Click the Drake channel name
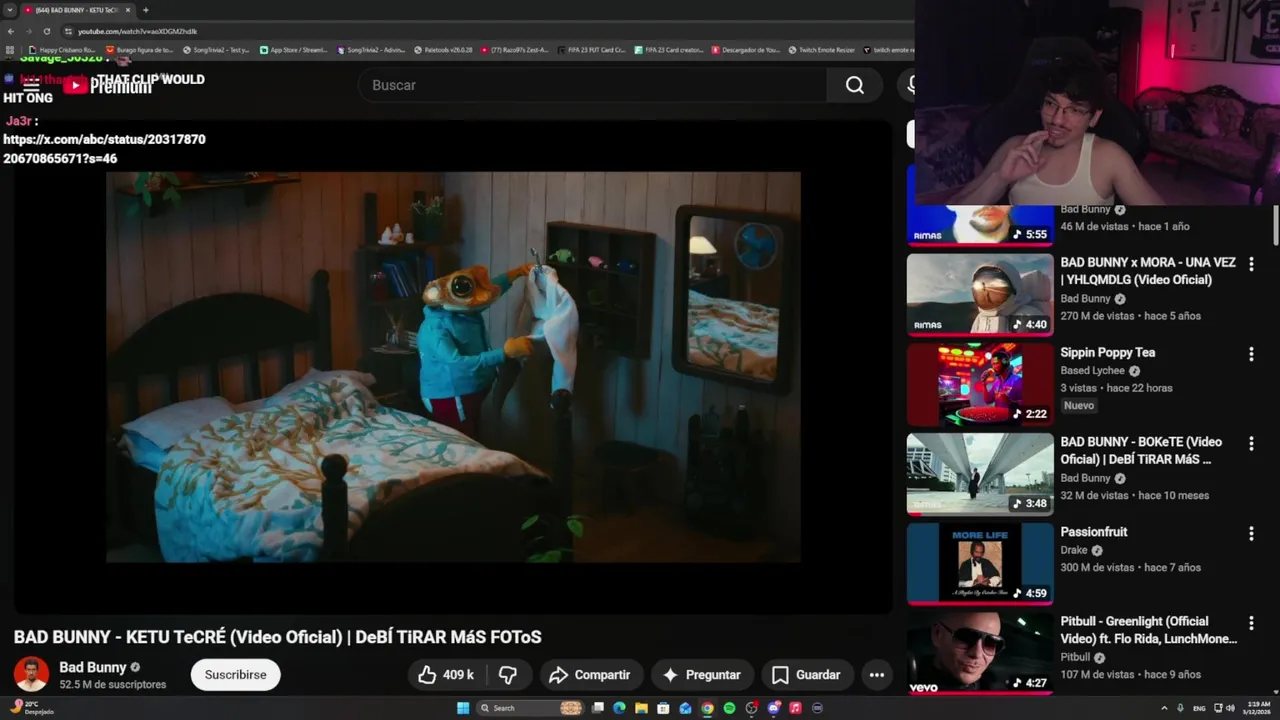Viewport: 1280px width, 720px height. tap(1075, 551)
